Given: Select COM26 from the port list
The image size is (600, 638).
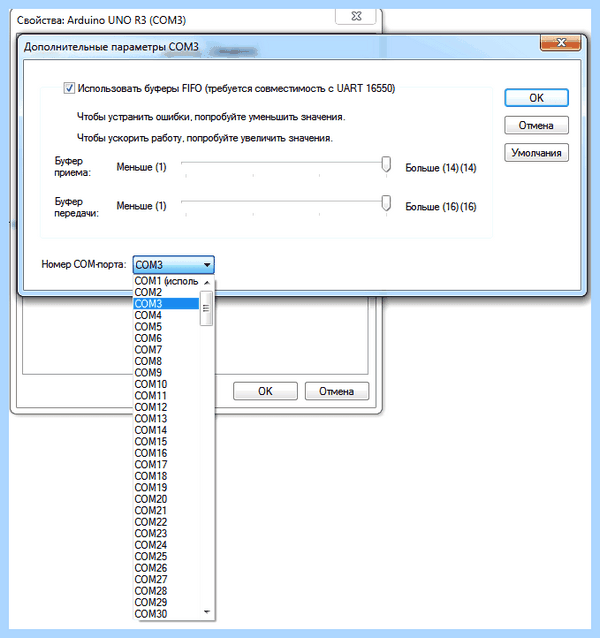Looking at the screenshot, I should [x=166, y=568].
